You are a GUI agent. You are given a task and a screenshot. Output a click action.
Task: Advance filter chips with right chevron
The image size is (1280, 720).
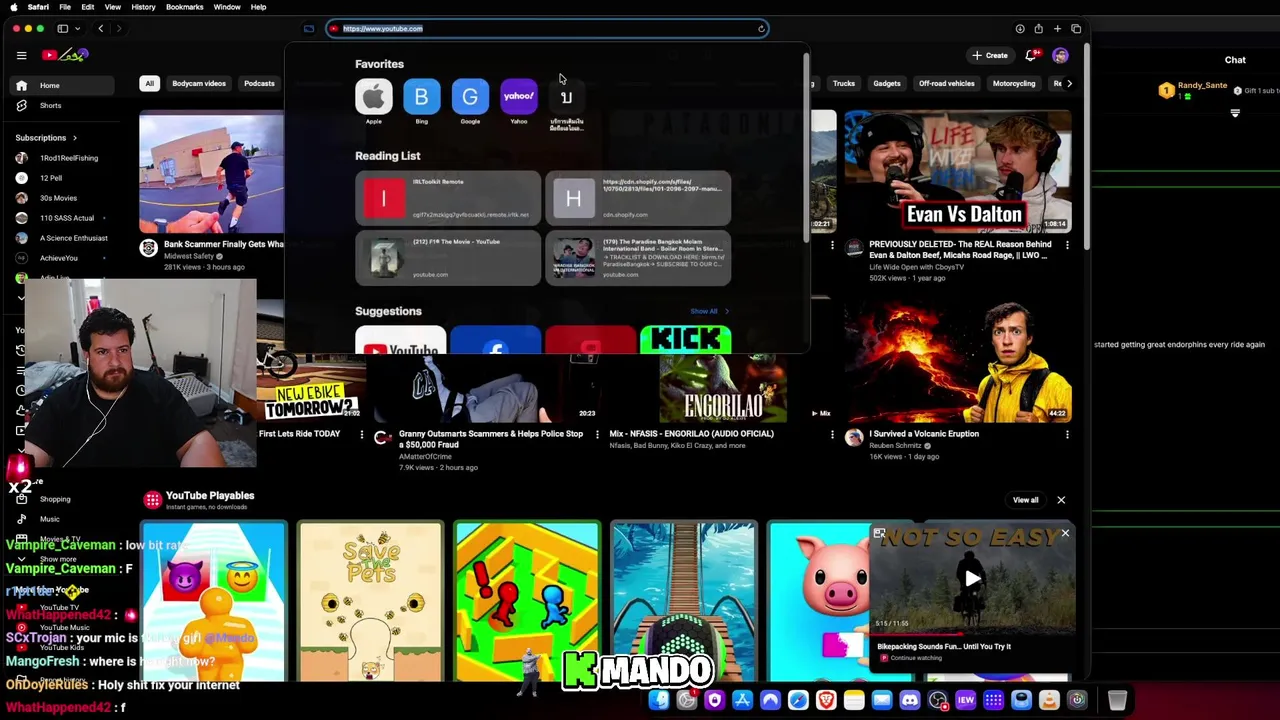pyautogui.click(x=1069, y=84)
